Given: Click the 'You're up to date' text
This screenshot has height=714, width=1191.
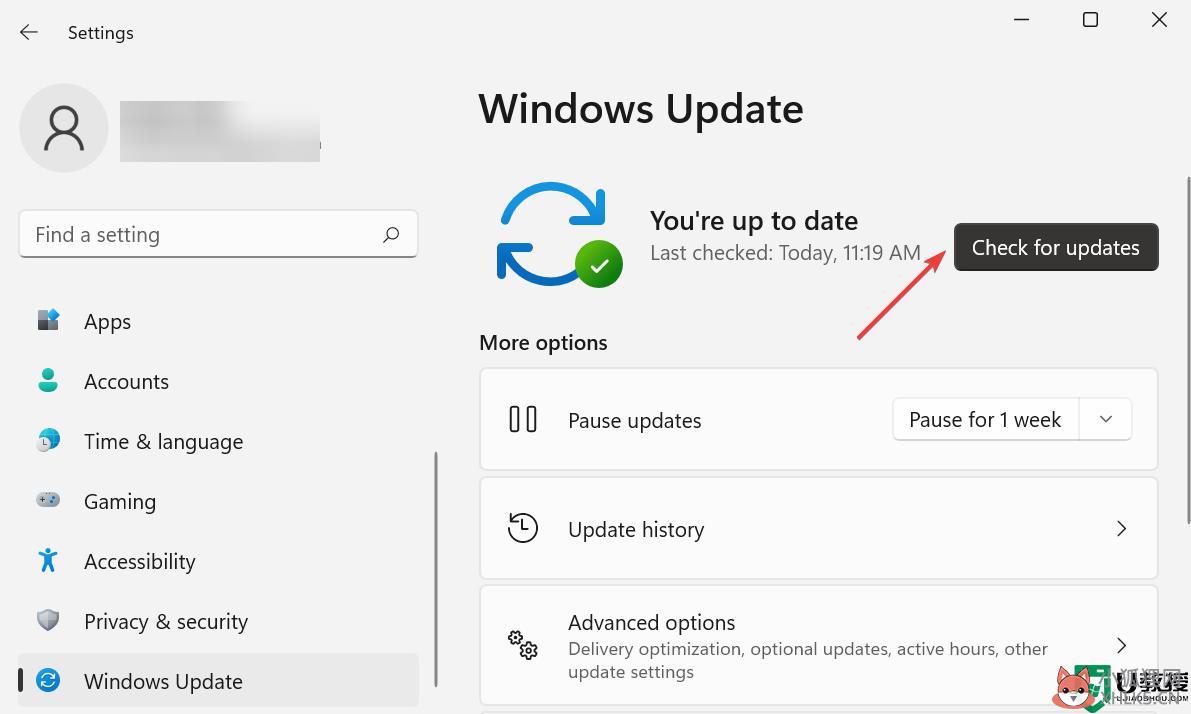Looking at the screenshot, I should point(753,221).
